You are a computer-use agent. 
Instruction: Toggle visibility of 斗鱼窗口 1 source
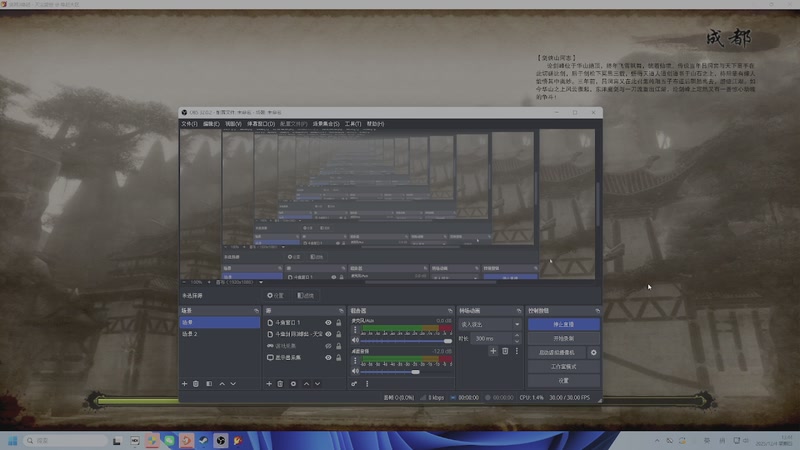pyautogui.click(x=328, y=322)
